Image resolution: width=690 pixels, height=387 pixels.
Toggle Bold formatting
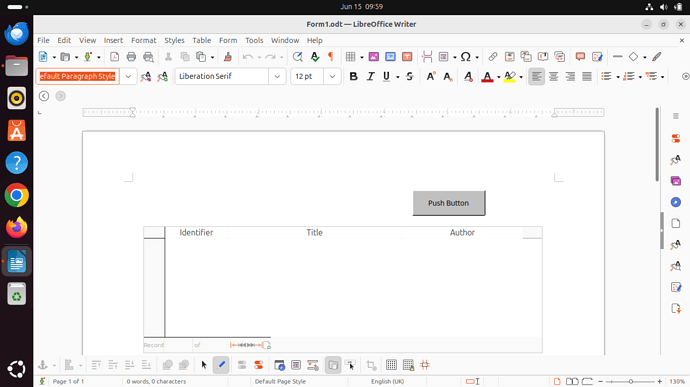[353, 77]
